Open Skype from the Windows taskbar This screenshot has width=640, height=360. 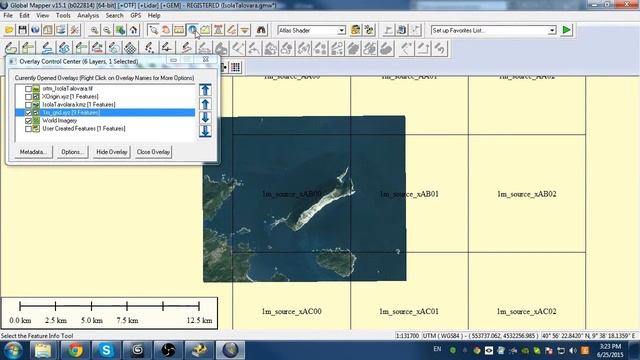pyautogui.click(x=106, y=350)
